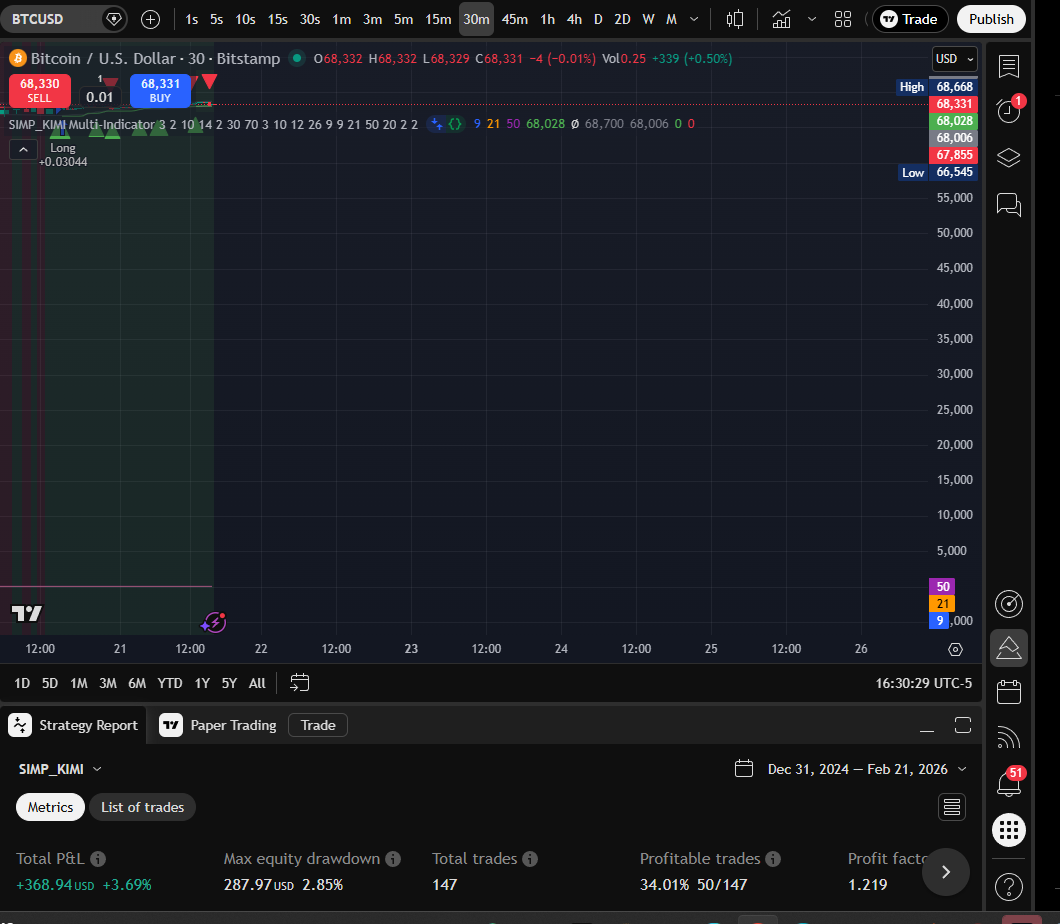Image resolution: width=1060 pixels, height=924 pixels.
Task: Open the candlestick chart style icon
Action: coord(735,19)
